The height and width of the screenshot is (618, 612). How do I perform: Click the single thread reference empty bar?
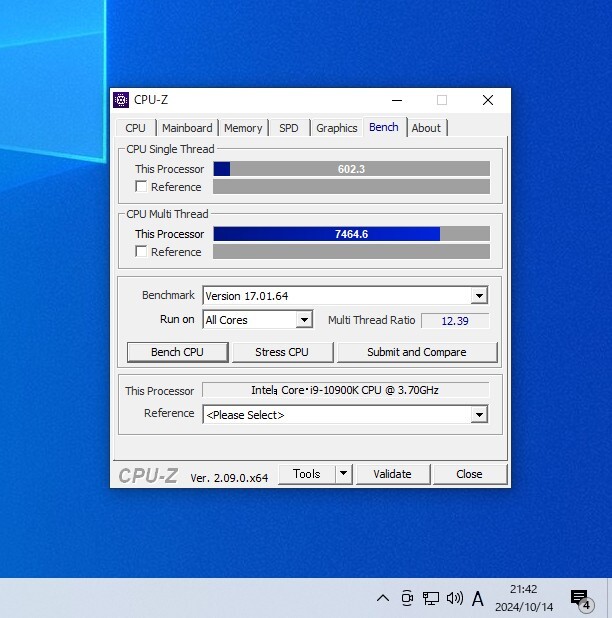352,186
